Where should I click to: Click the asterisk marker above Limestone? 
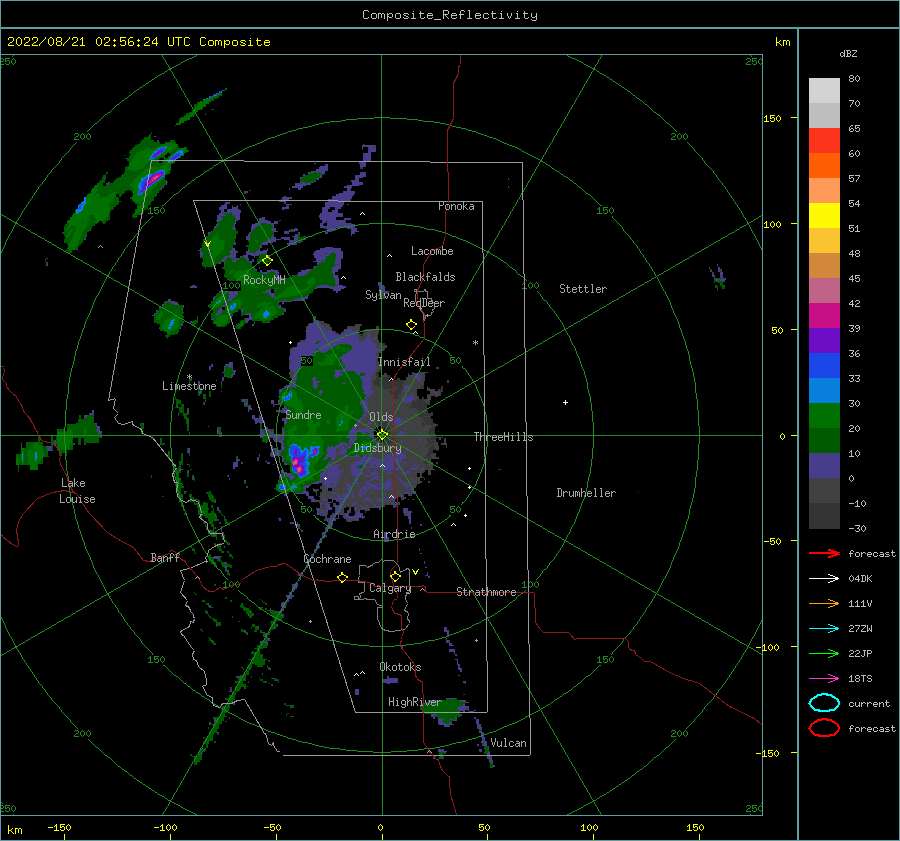189,377
